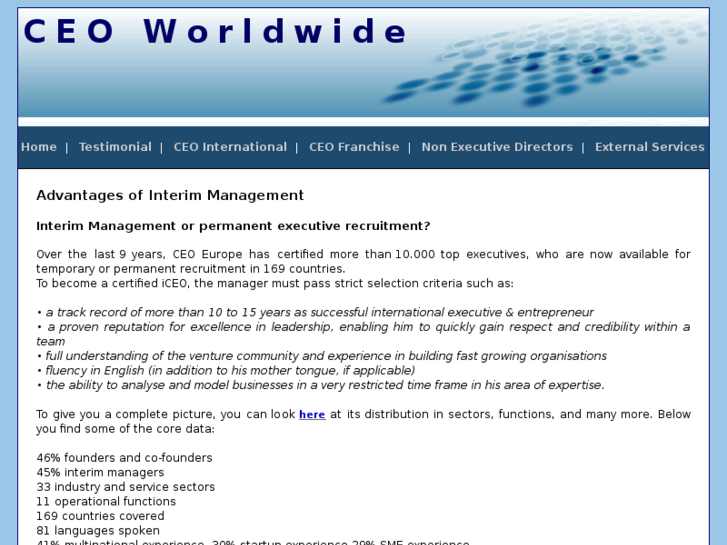Click the '45% interim managers' line
Image resolution: width=727 pixels, height=545 pixels.
[x=100, y=472]
